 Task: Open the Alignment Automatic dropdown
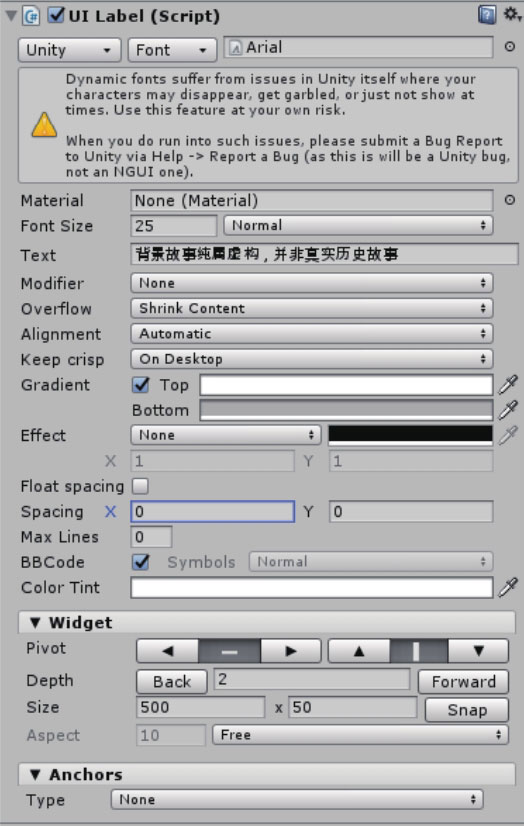[312, 334]
